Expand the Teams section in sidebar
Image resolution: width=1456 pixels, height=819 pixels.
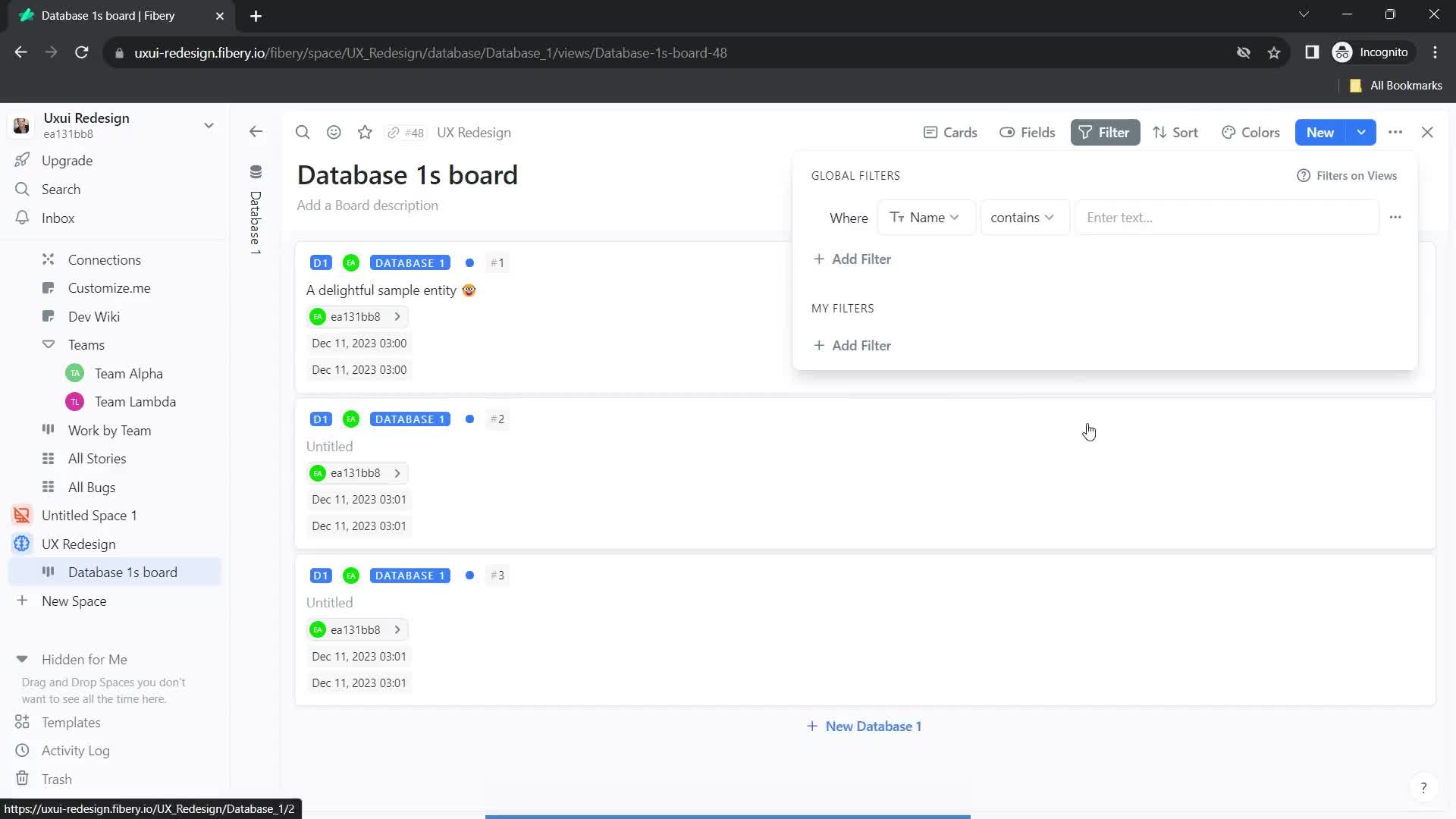[47, 345]
